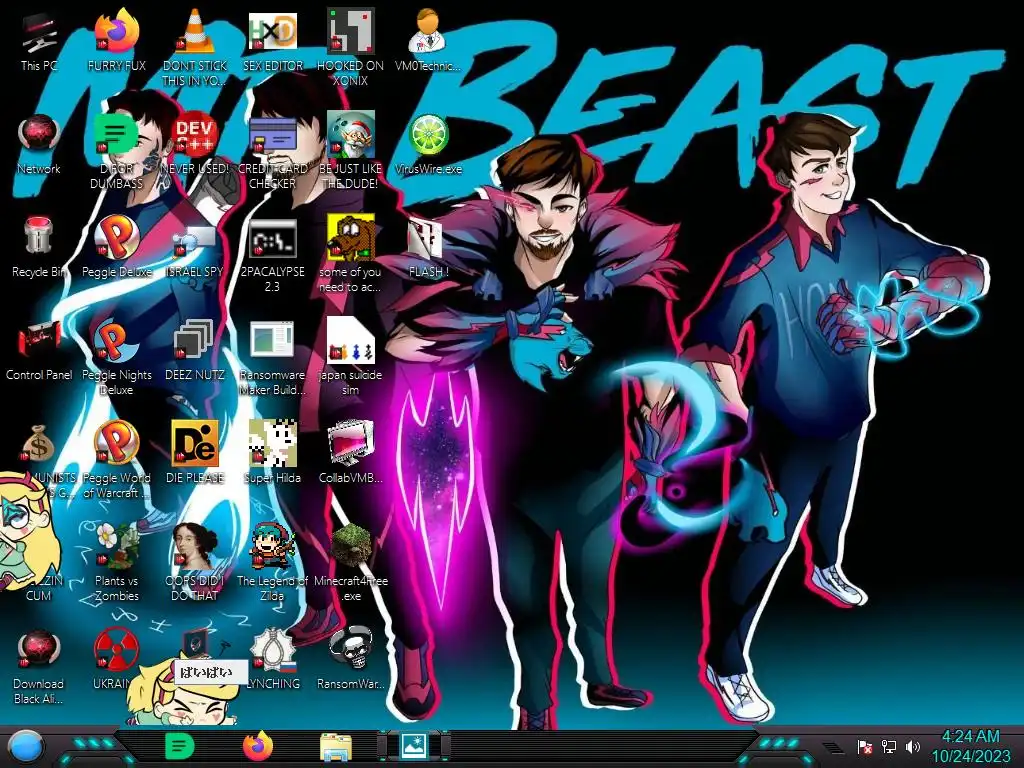Select the VirusWire.exe lime icon
This screenshot has width=1024, height=768.
(428, 144)
